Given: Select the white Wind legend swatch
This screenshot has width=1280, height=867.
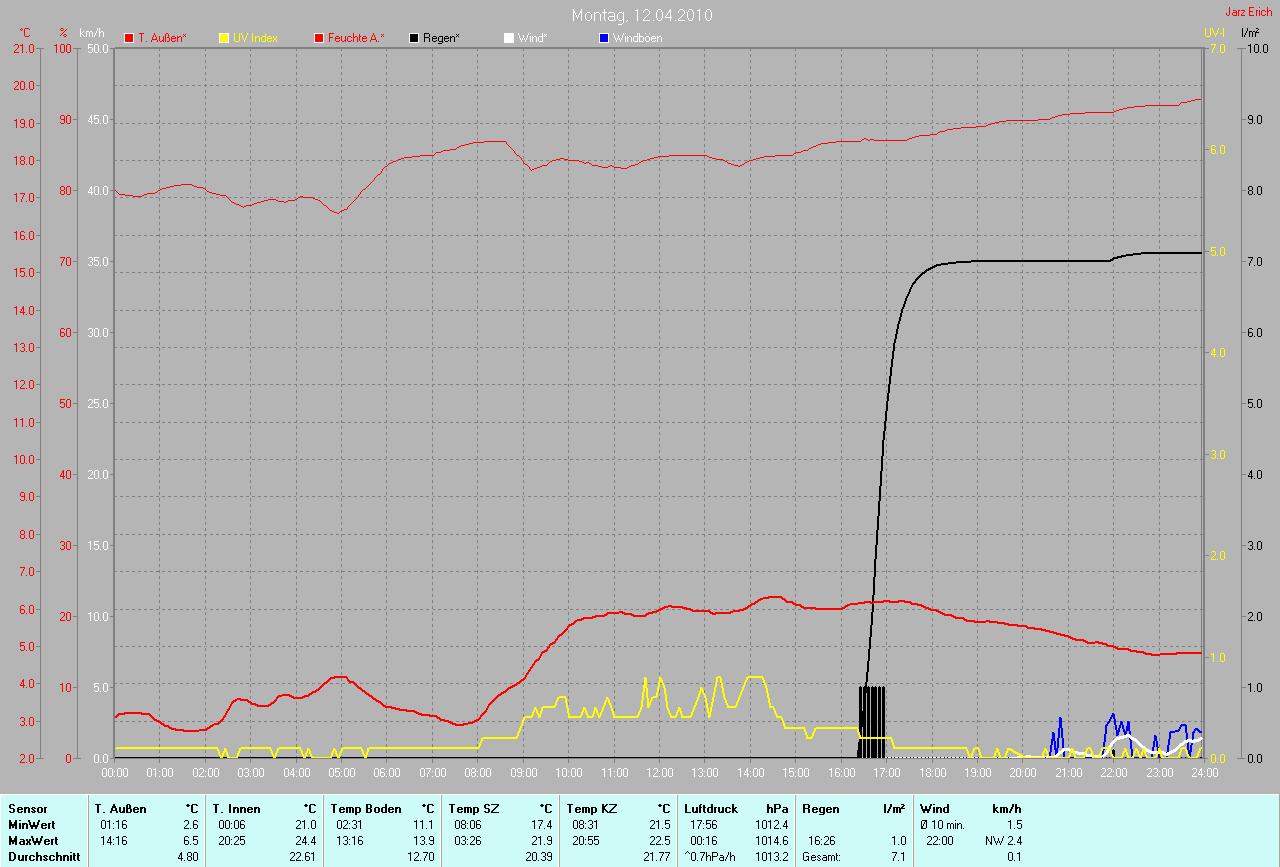Looking at the screenshot, I should tap(509, 38).
